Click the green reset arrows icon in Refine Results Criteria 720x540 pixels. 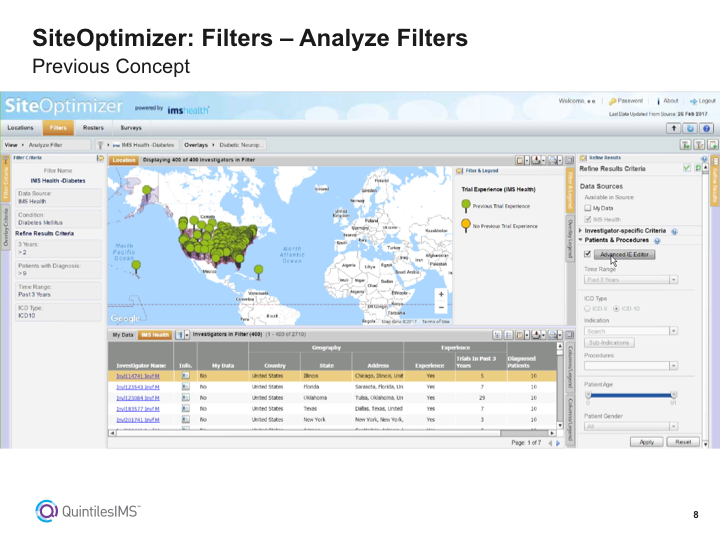(698, 169)
